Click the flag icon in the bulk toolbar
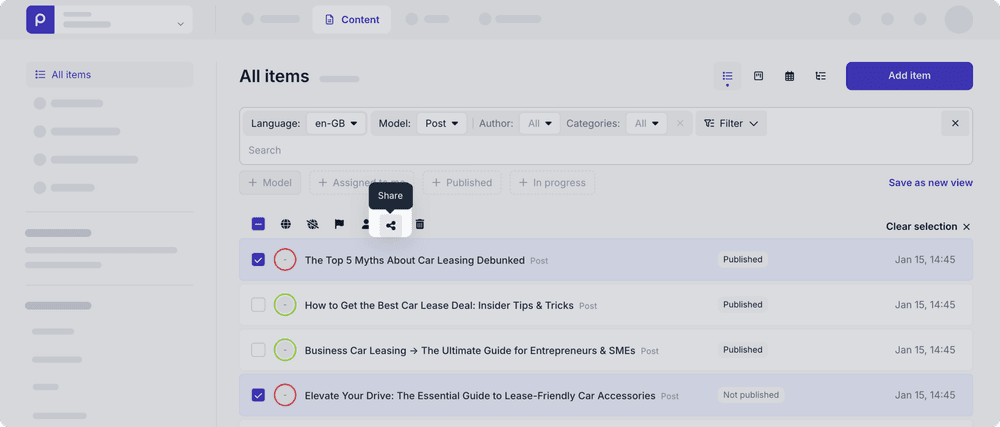1000x427 pixels. [339, 225]
